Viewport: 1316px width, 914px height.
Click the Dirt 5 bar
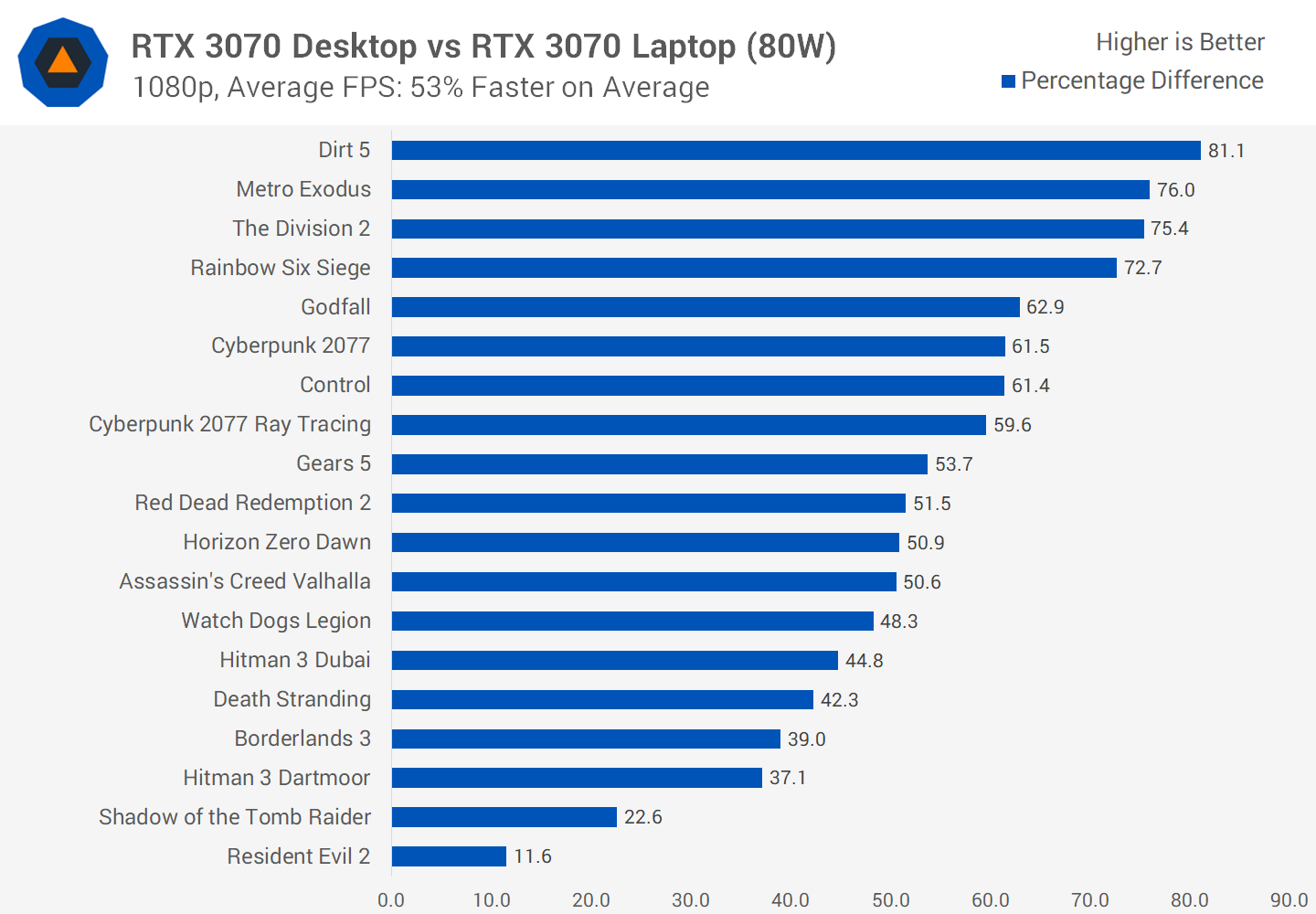[x=796, y=150]
